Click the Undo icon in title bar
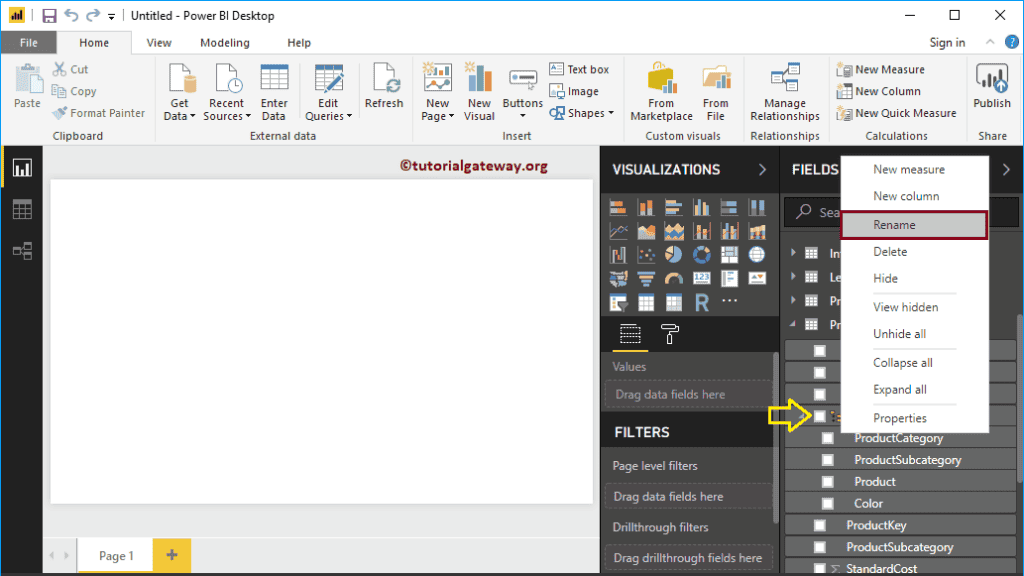Viewport: 1024px width, 576px height. pyautogui.click(x=71, y=15)
